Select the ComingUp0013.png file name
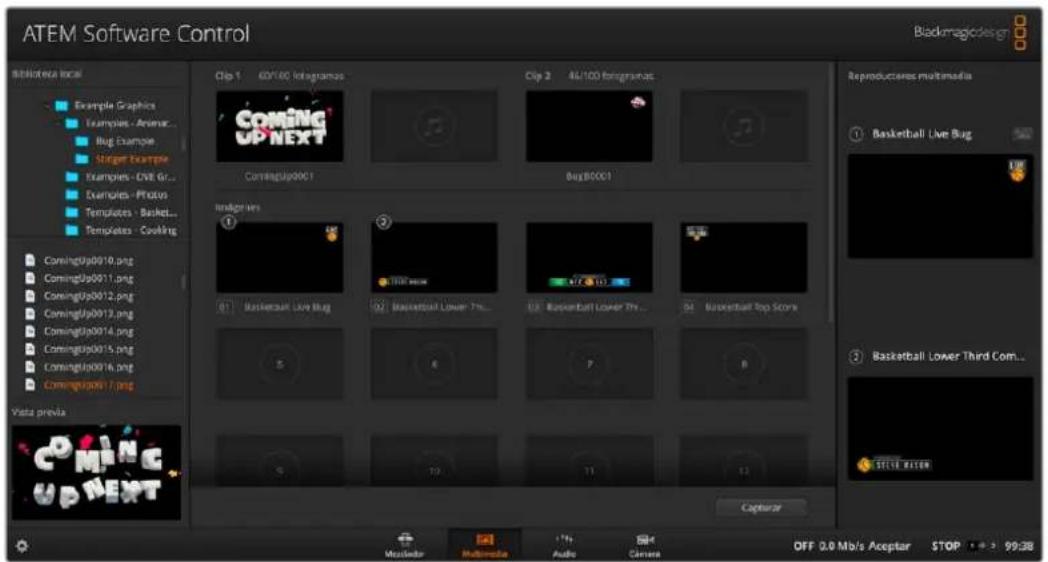 tap(88, 313)
